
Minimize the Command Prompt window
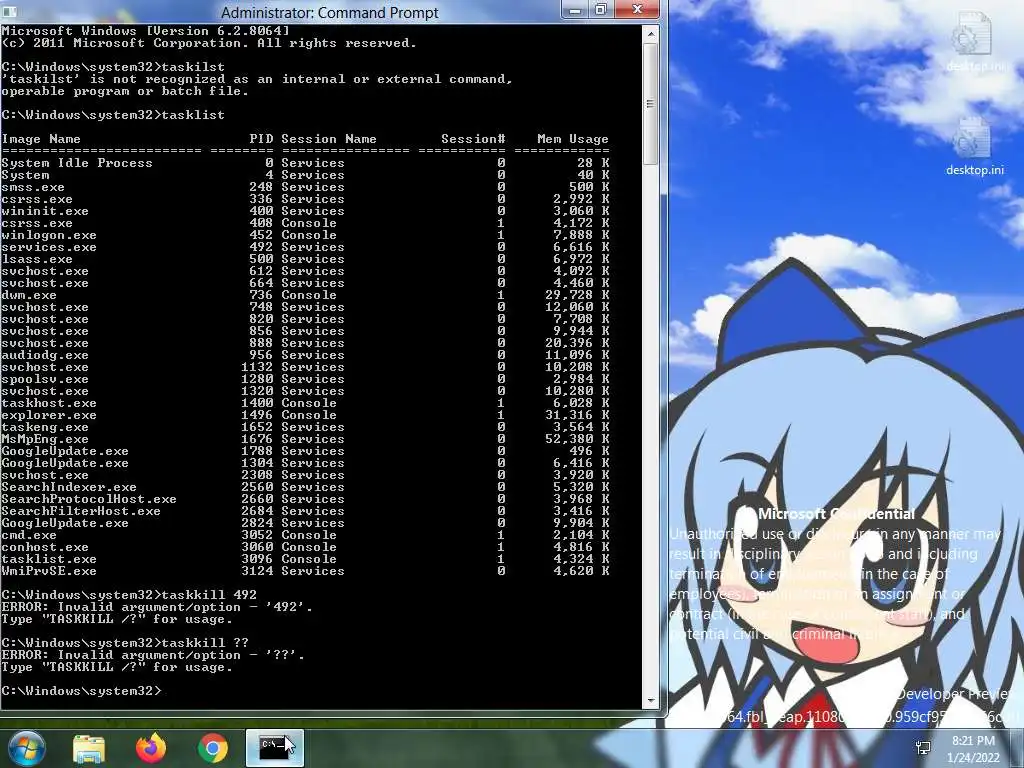pos(575,10)
